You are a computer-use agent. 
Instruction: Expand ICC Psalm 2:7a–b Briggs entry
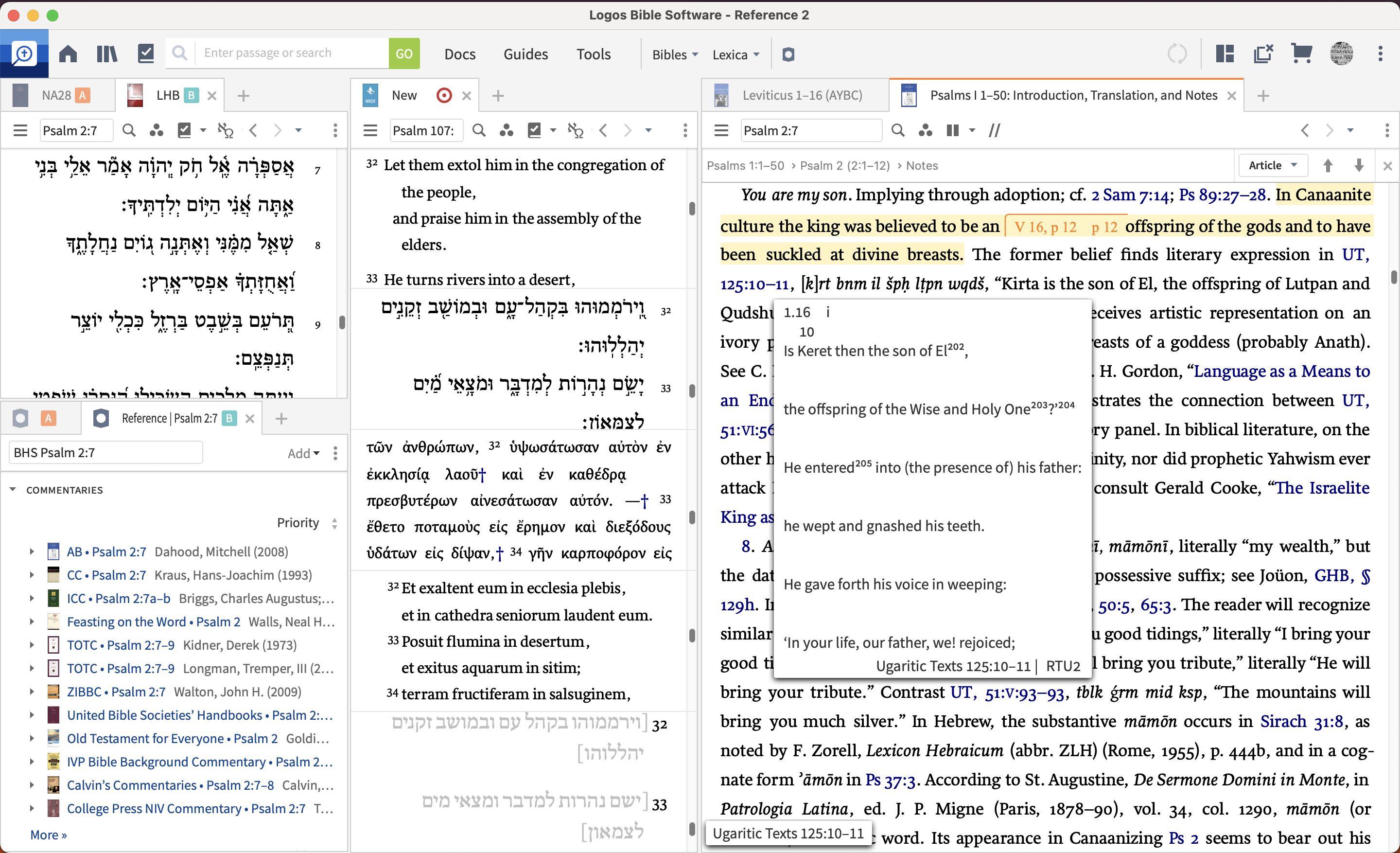(x=32, y=598)
